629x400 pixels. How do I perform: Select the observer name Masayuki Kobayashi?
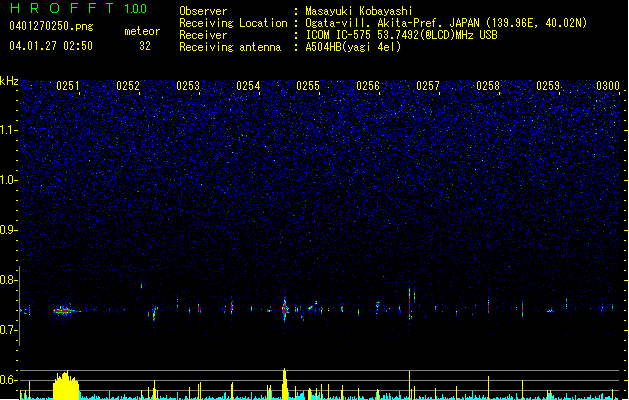click(x=359, y=11)
